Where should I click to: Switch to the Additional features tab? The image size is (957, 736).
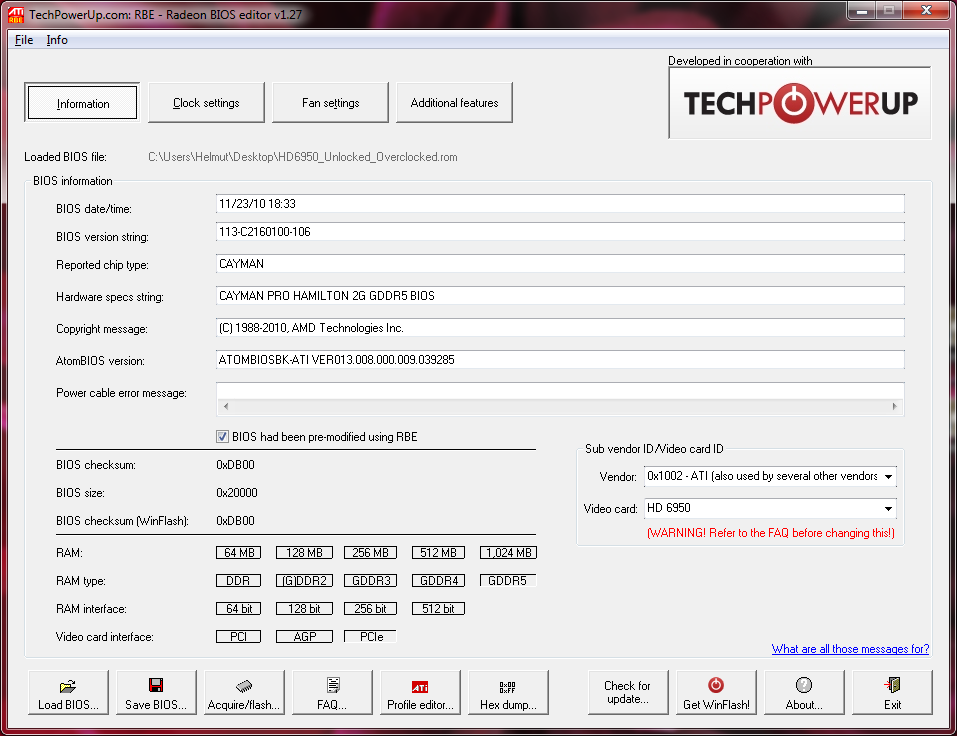click(454, 103)
